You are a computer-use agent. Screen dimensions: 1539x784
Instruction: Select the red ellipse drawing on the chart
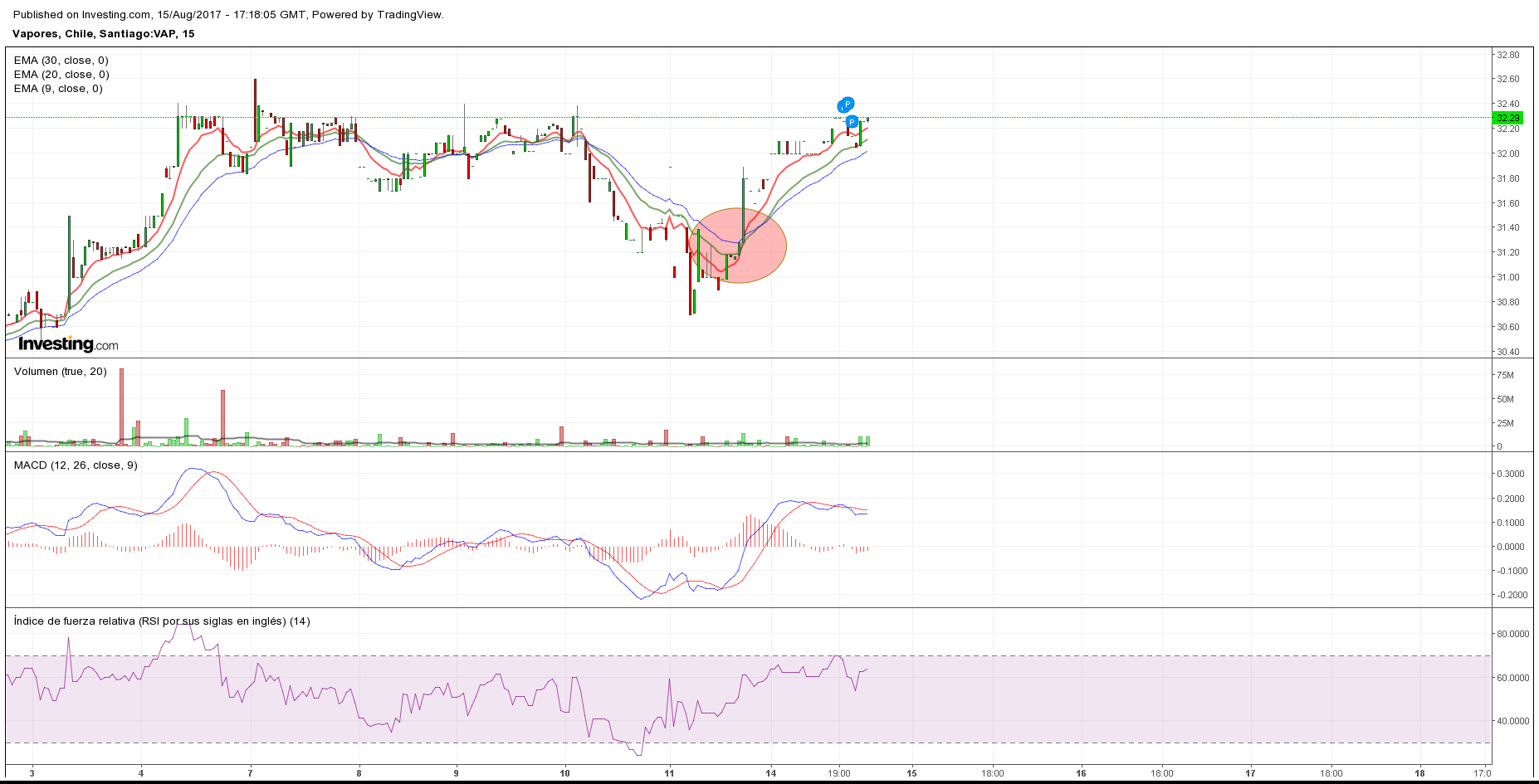pyautogui.click(x=737, y=246)
